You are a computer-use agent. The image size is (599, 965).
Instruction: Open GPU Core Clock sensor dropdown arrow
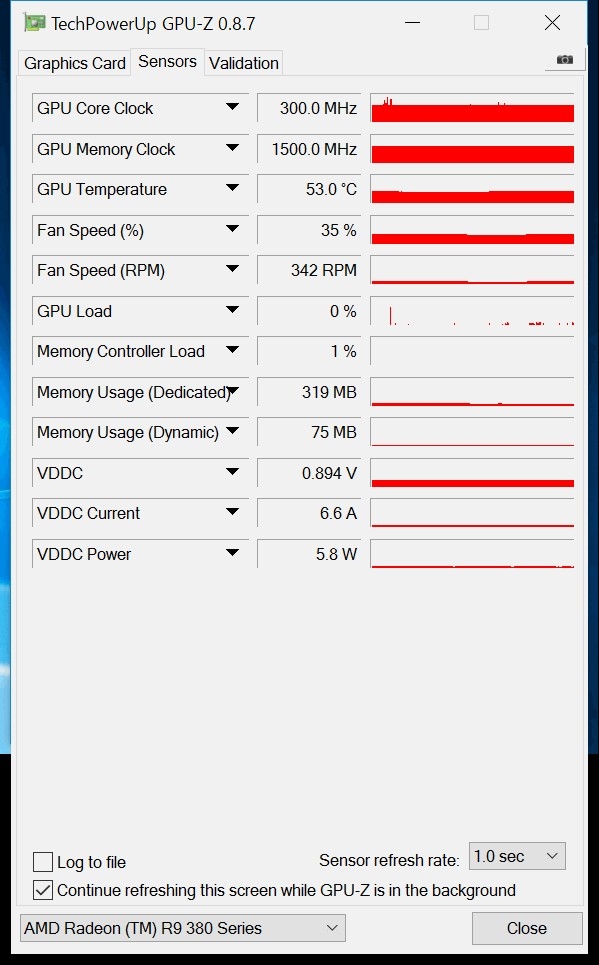[232, 107]
